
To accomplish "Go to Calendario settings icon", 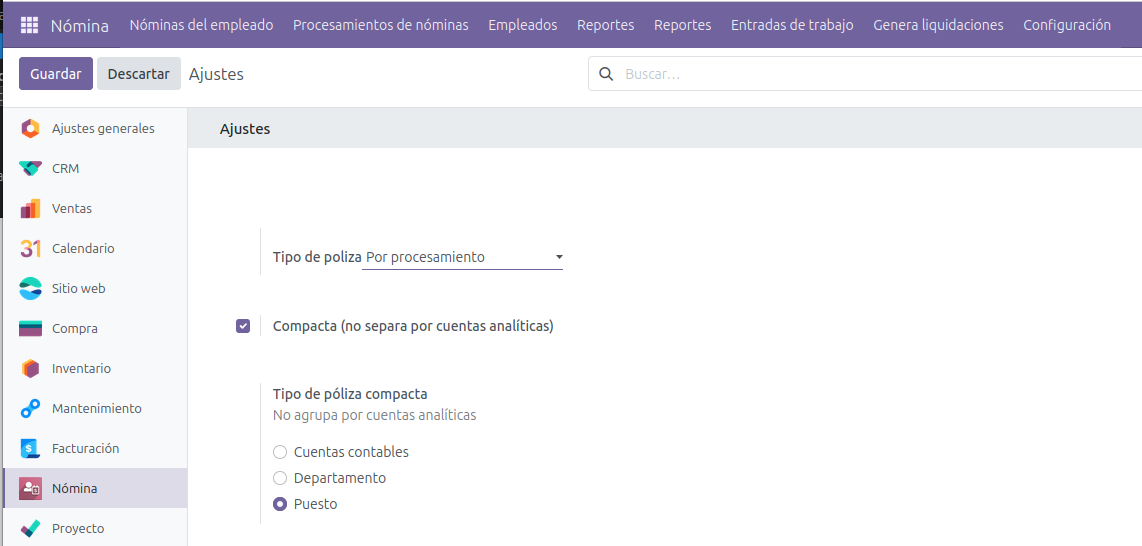I will (31, 248).
